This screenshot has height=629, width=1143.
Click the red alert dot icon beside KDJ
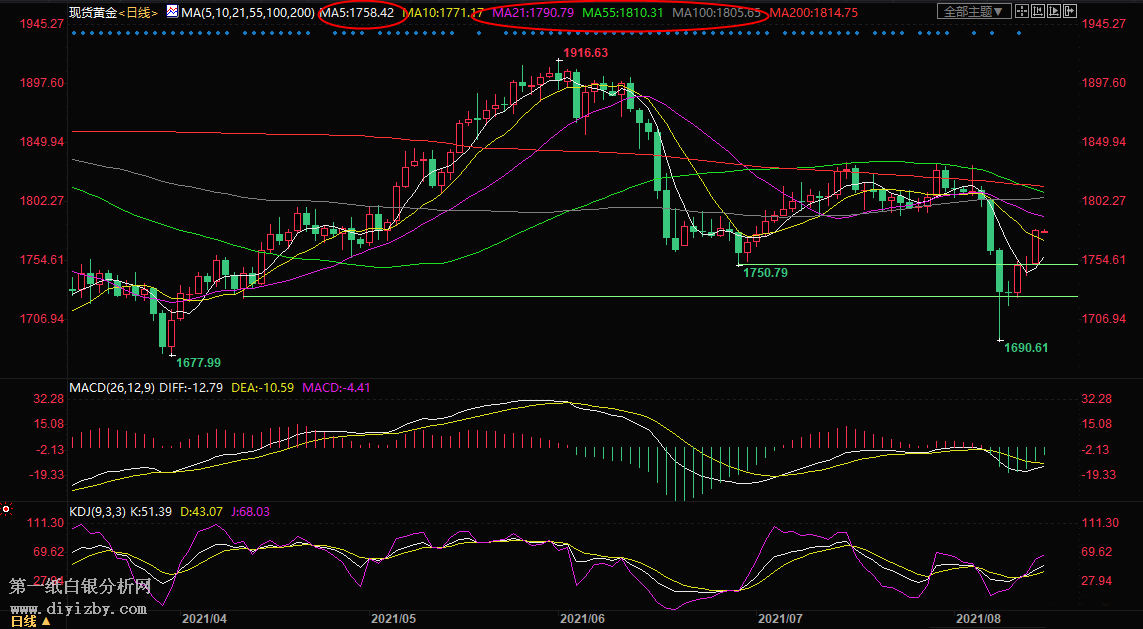[x=7, y=509]
